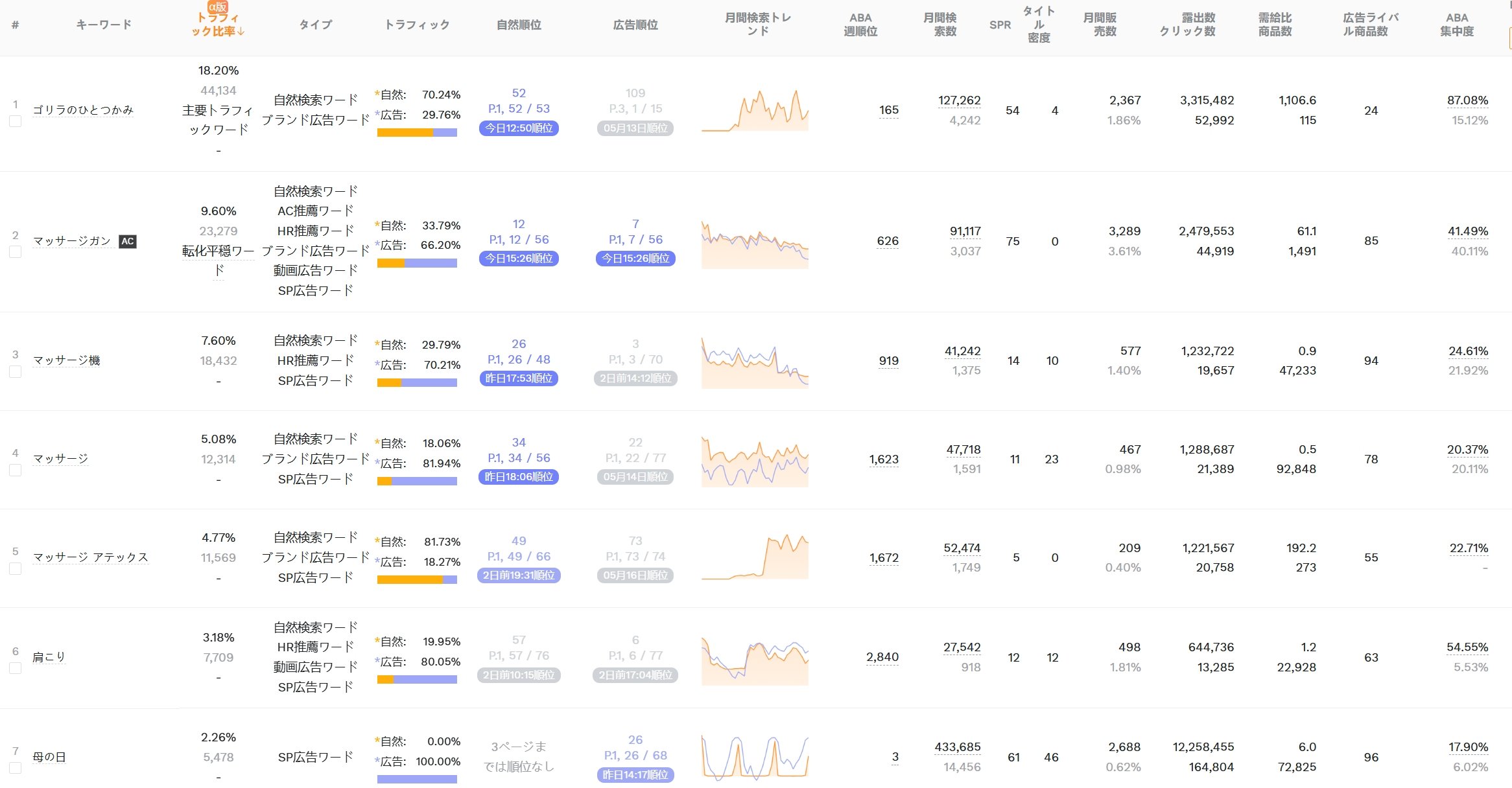The width and height of the screenshot is (1512, 788).
Task: Click monthly search value 433,685
Action: coord(957,747)
